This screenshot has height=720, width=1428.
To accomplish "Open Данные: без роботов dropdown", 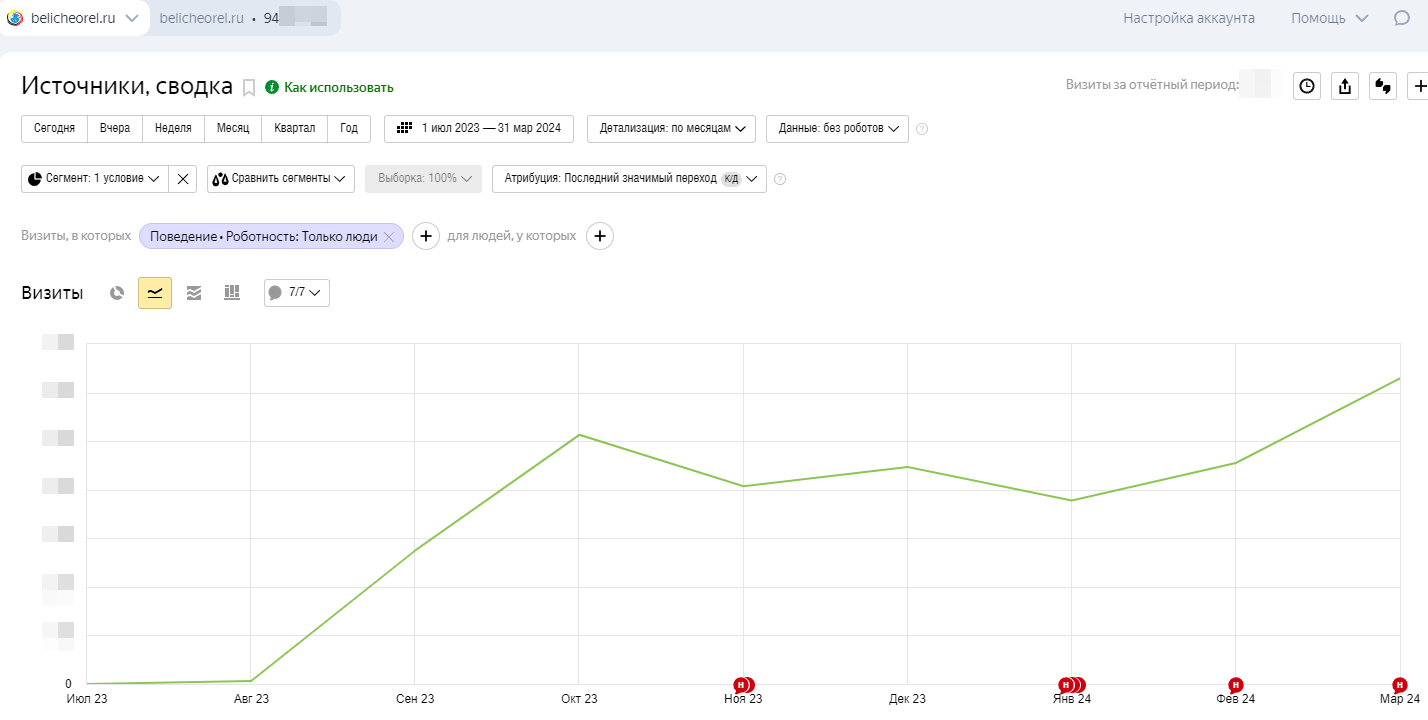I will click(x=838, y=129).
